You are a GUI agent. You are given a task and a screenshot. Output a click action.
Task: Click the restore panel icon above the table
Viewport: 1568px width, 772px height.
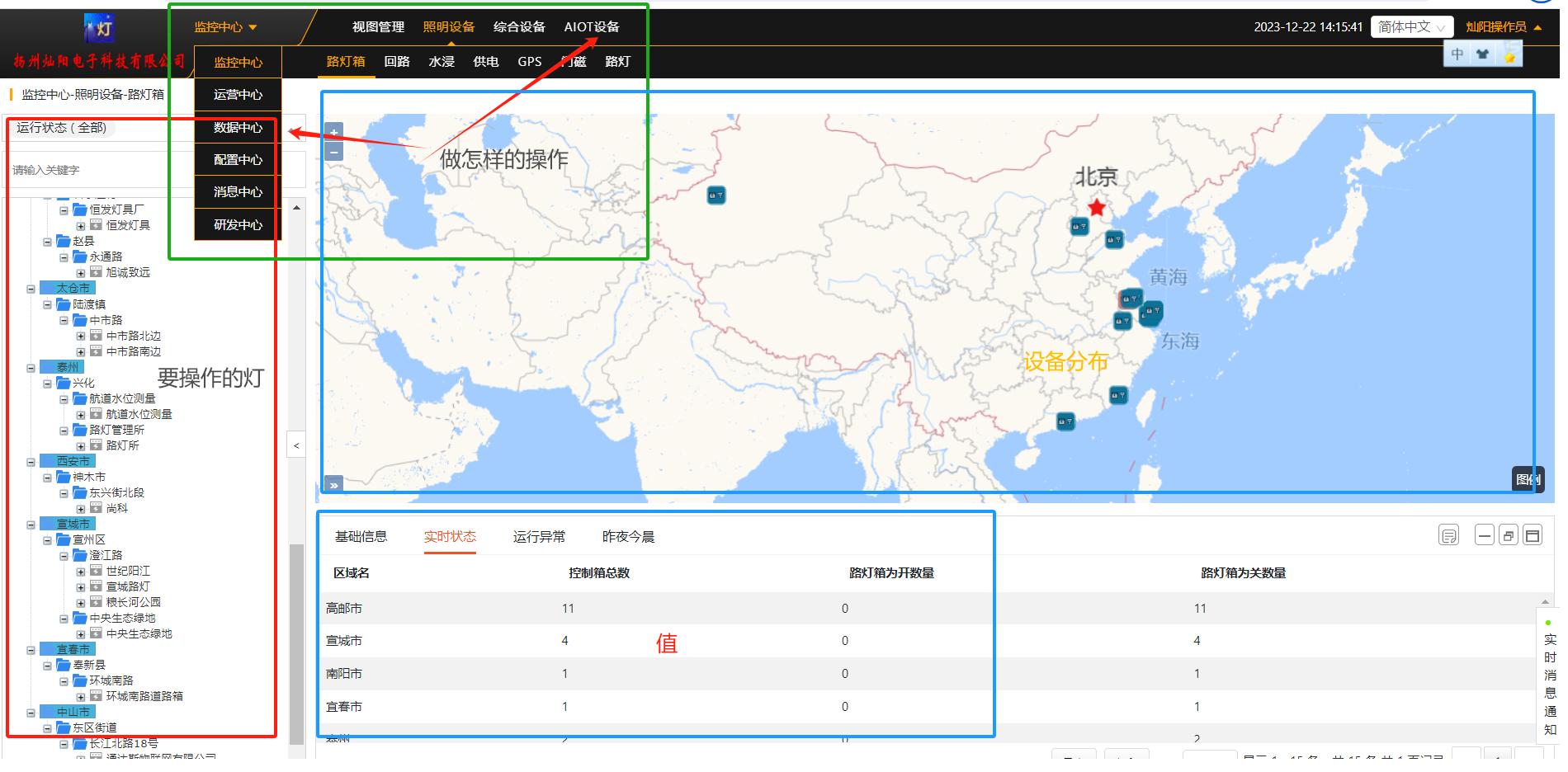[1509, 536]
